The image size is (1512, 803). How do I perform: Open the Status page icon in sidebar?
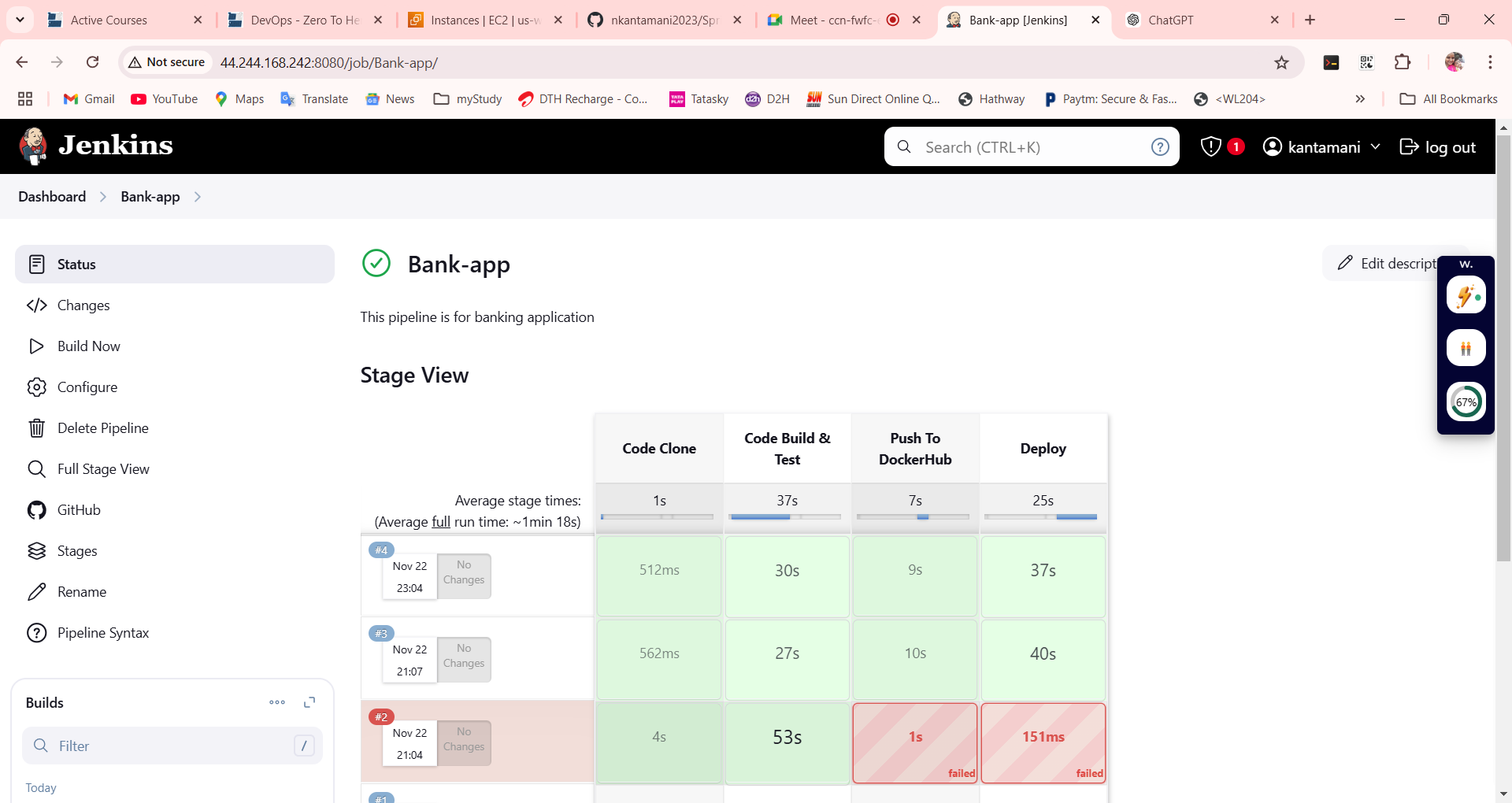click(x=37, y=265)
